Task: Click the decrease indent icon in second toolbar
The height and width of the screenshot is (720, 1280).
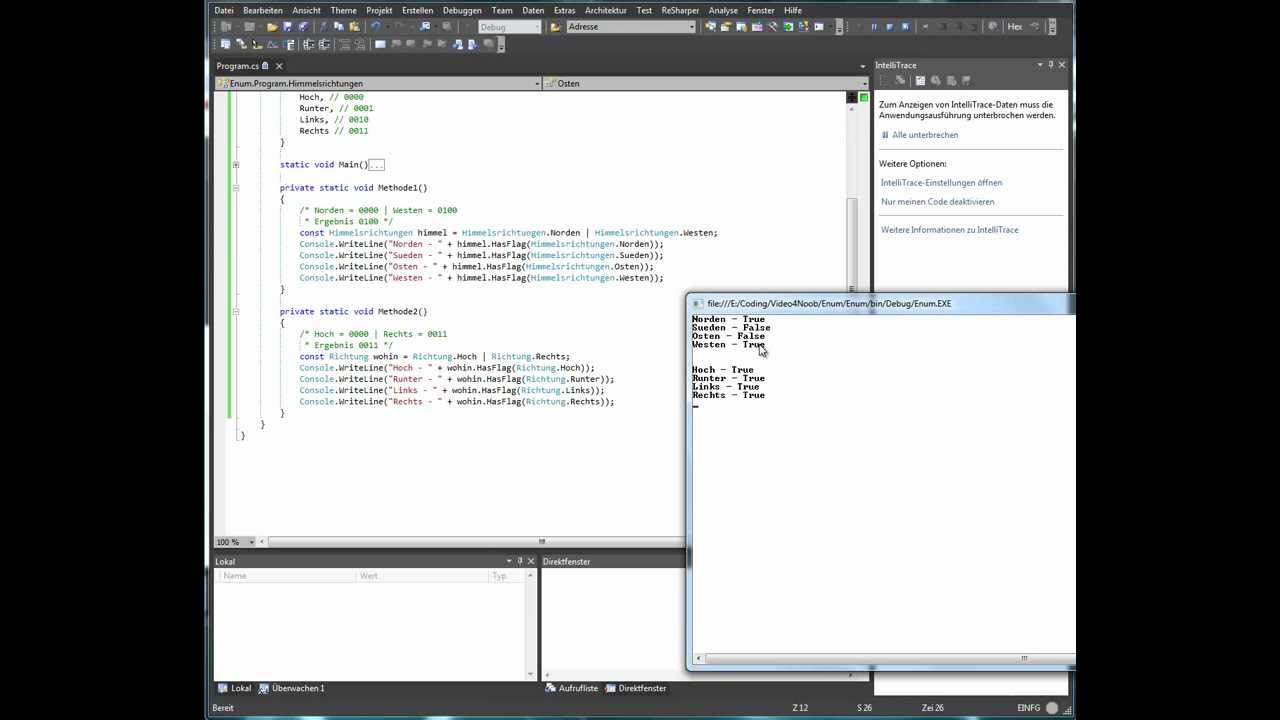Action: pyautogui.click(x=308, y=44)
